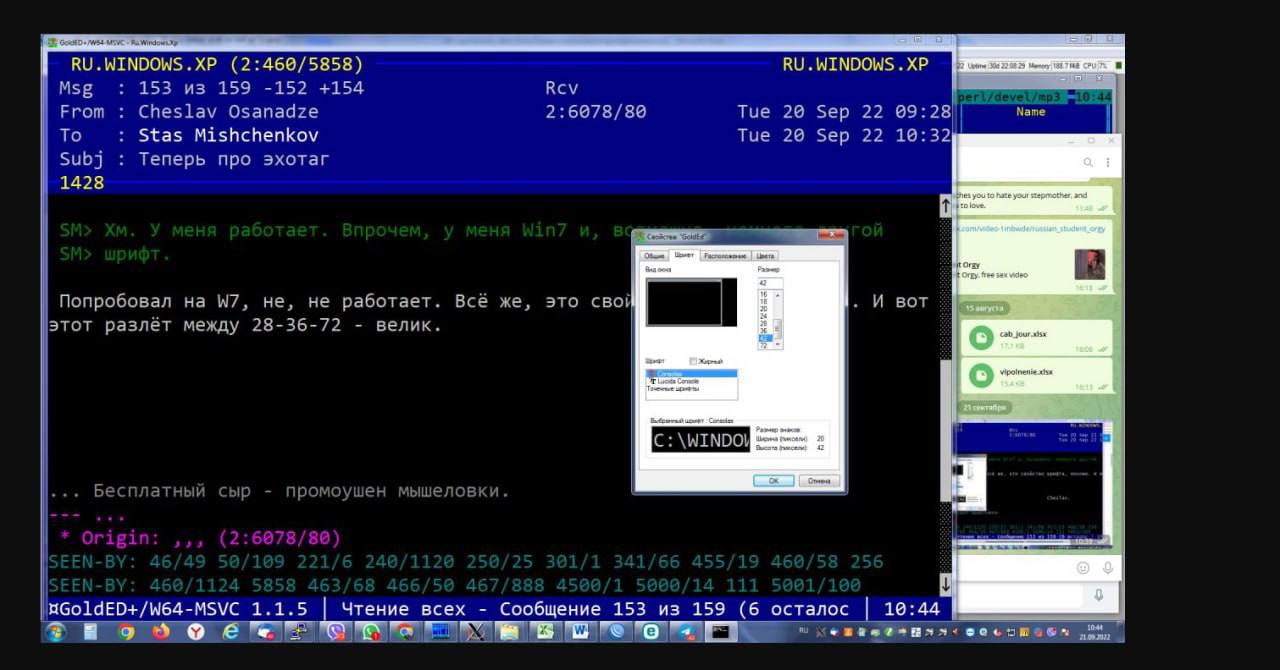Viewport: 1280px width, 670px height.
Task: Open Telegram chat three-dot menu
Action: 1108,162
